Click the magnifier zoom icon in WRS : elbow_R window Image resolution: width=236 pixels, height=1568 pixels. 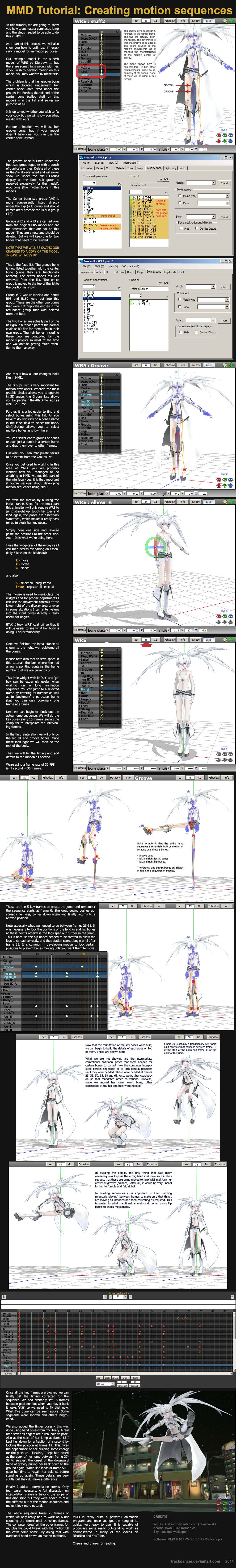coord(225,502)
